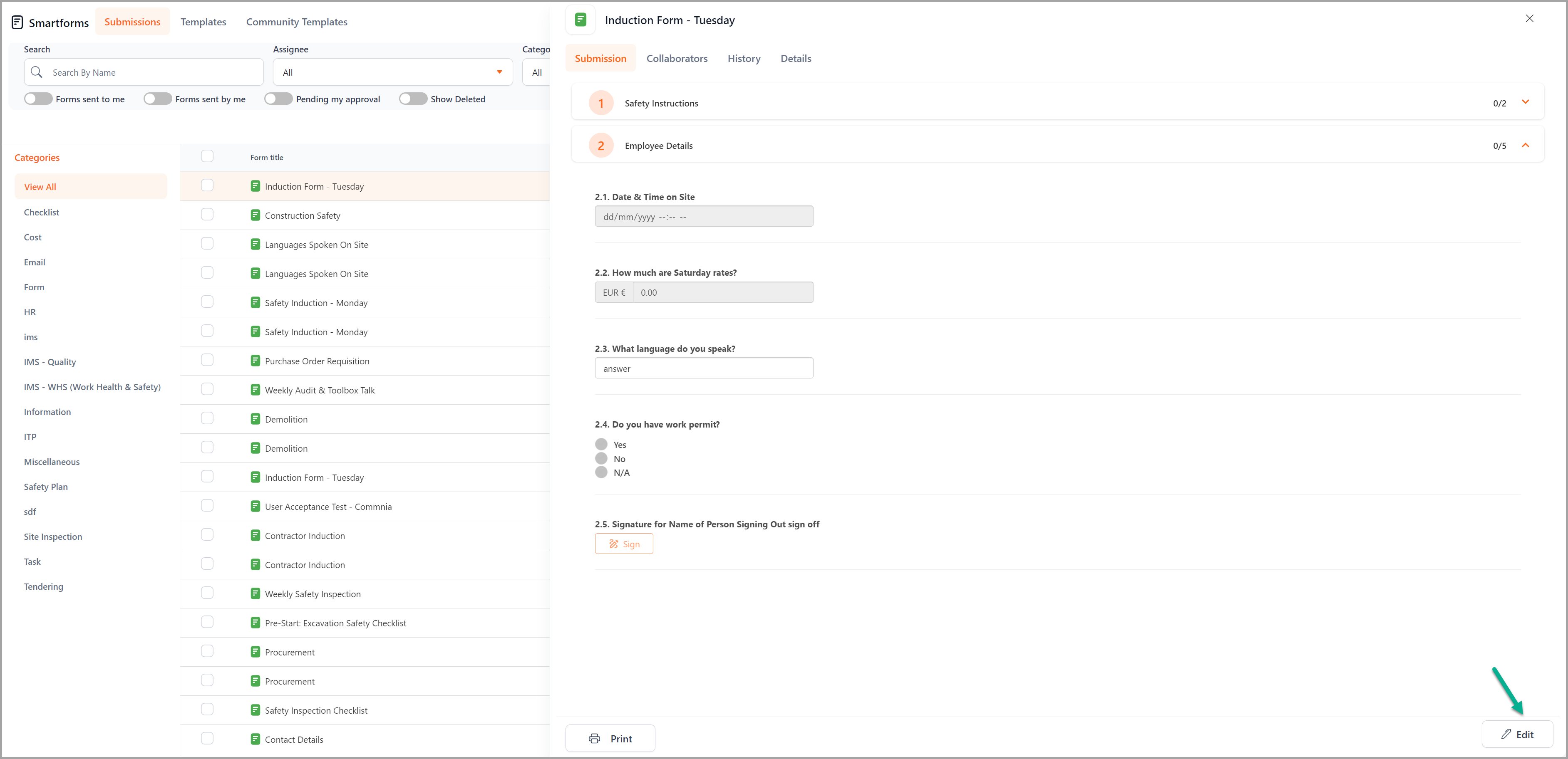Screen dimensions: 1568x759
Task: Select the Tendering category
Action: tap(43, 586)
